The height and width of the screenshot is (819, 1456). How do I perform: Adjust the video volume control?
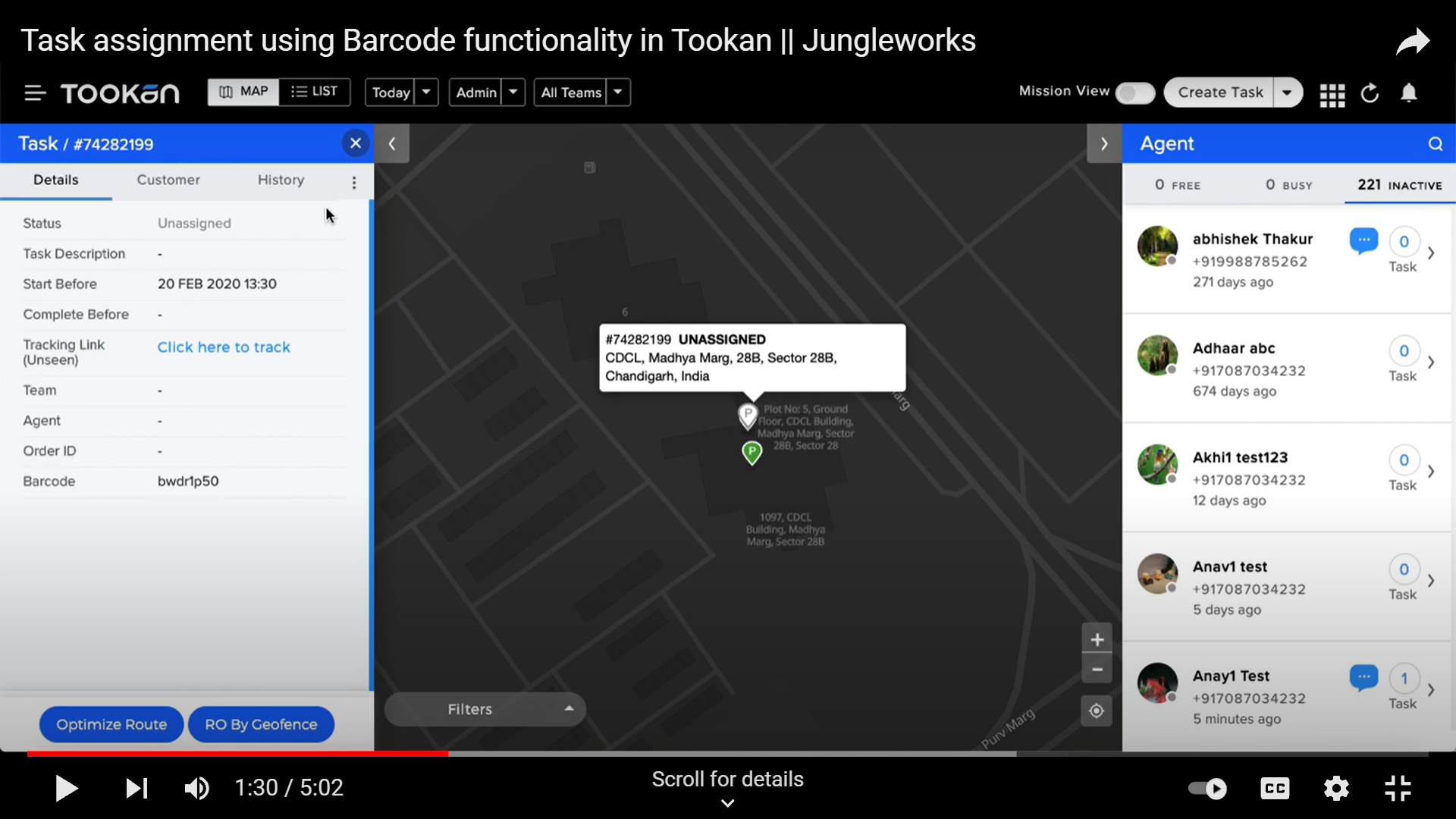(196, 788)
